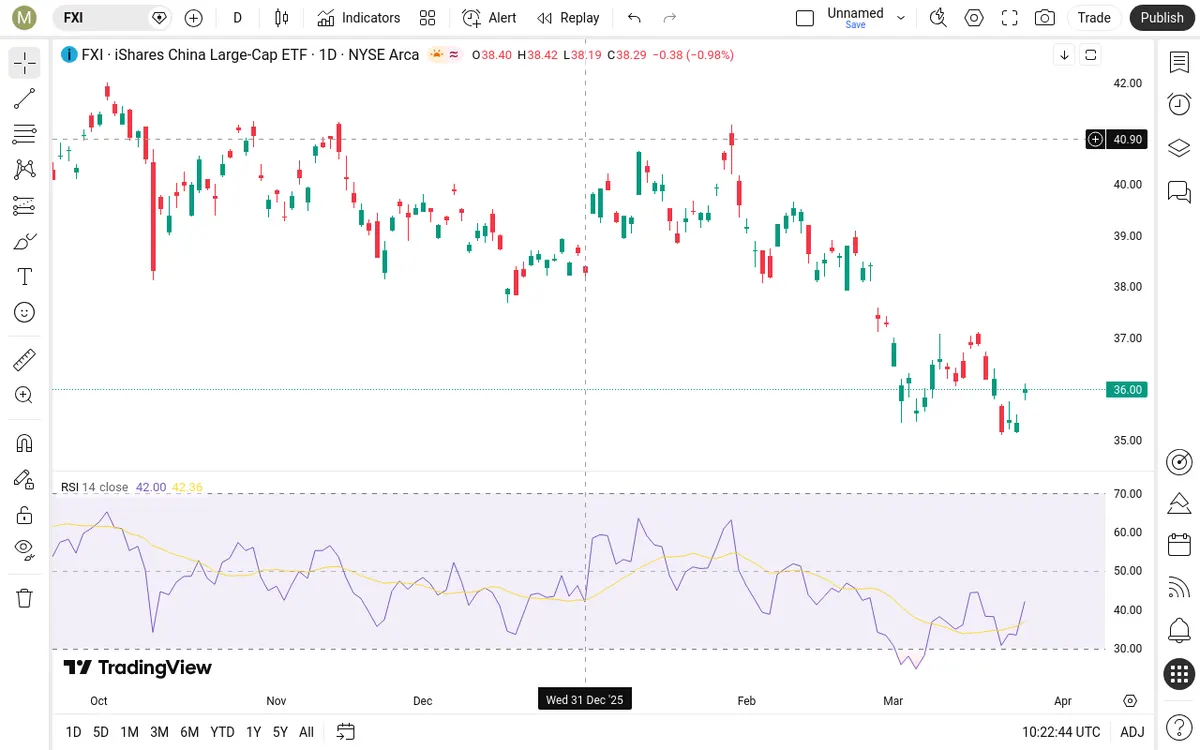Open the Indicators dialog
Viewport: 1200px width, 750px height.
[x=358, y=17]
